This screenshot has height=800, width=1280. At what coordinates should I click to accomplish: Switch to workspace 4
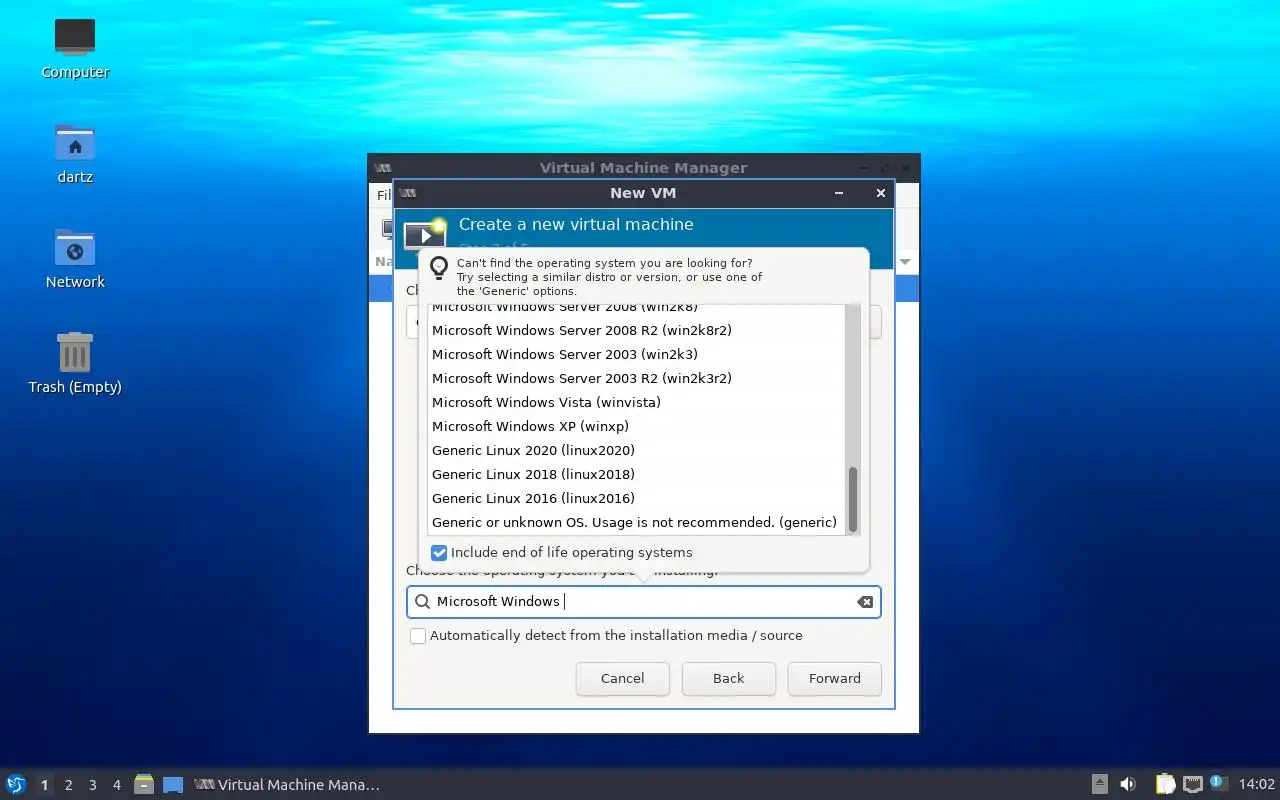tap(116, 785)
